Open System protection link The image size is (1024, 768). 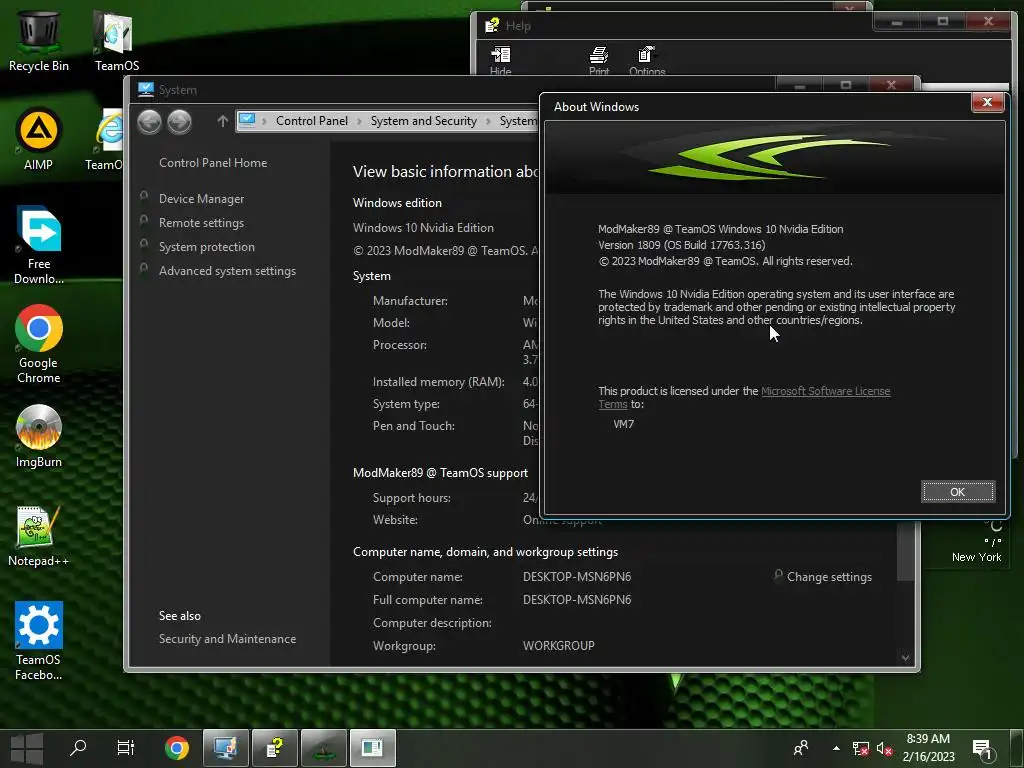click(x=206, y=247)
